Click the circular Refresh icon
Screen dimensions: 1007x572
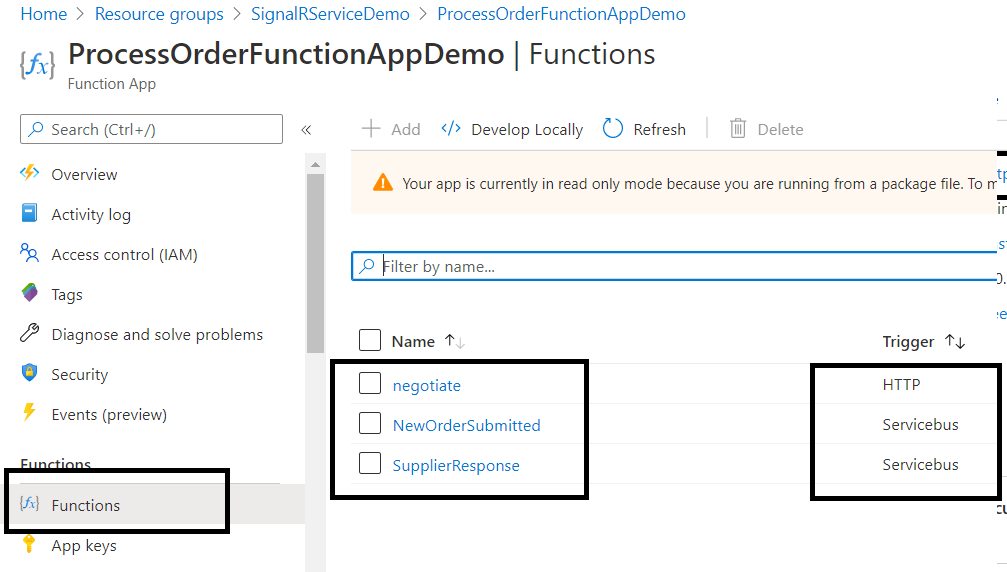tap(613, 128)
